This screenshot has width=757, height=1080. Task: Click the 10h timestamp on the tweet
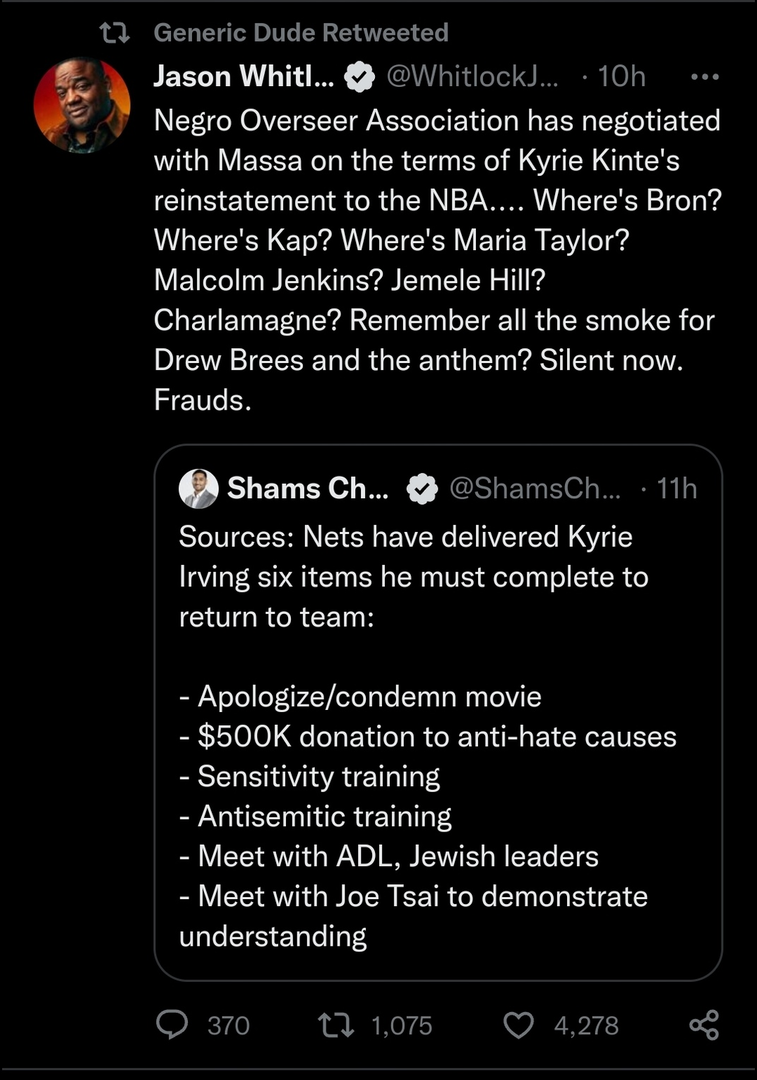tap(620, 76)
